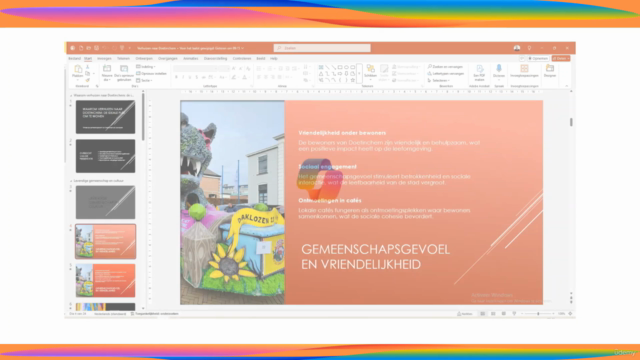Click the Opnemen button
This screenshot has width=640, height=360.
click(538, 59)
